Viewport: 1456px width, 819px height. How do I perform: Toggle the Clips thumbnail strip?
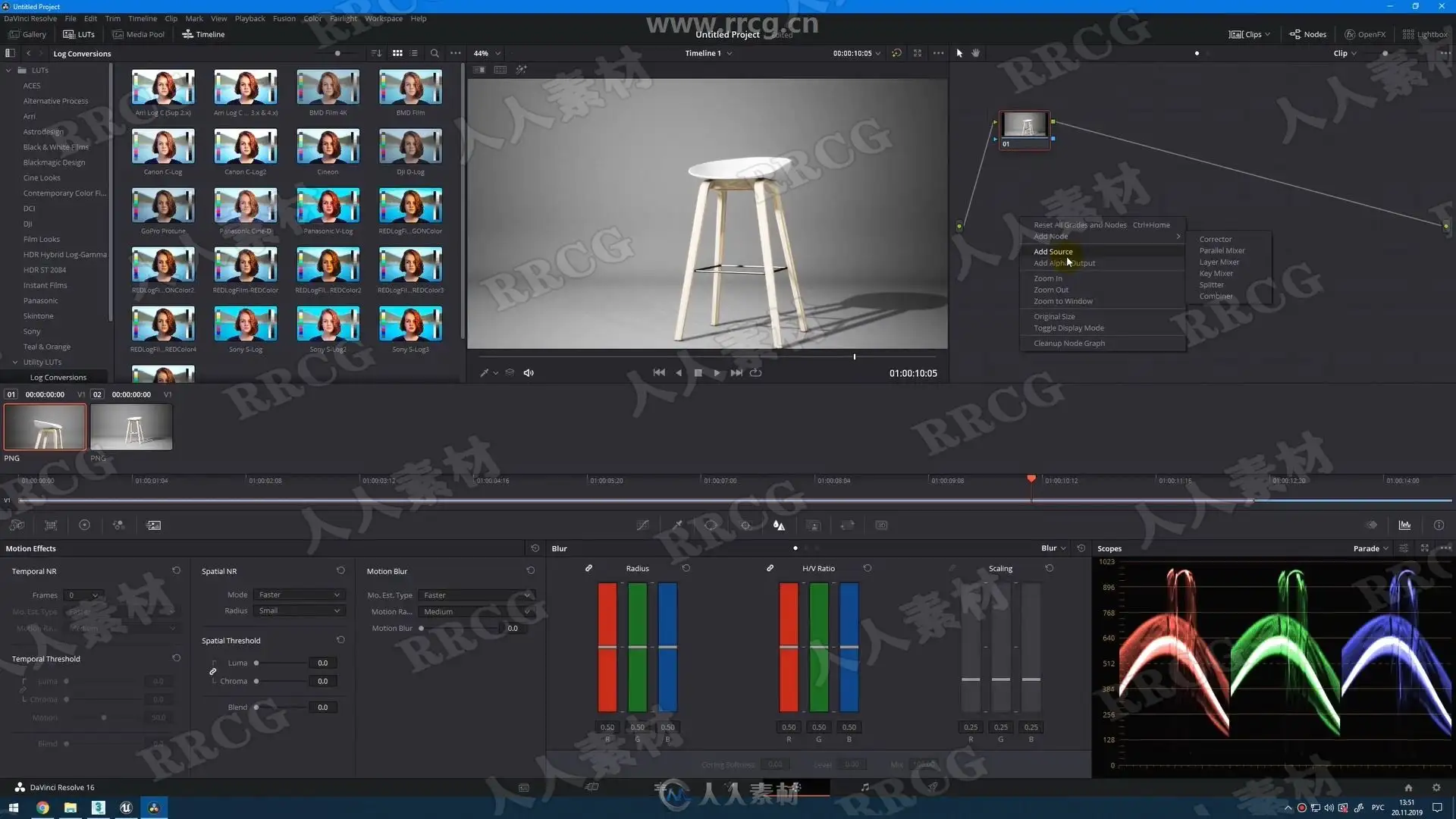(x=1249, y=34)
